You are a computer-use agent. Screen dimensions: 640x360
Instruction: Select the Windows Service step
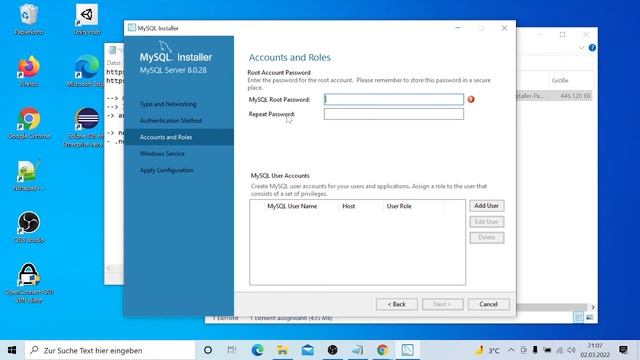coord(162,153)
